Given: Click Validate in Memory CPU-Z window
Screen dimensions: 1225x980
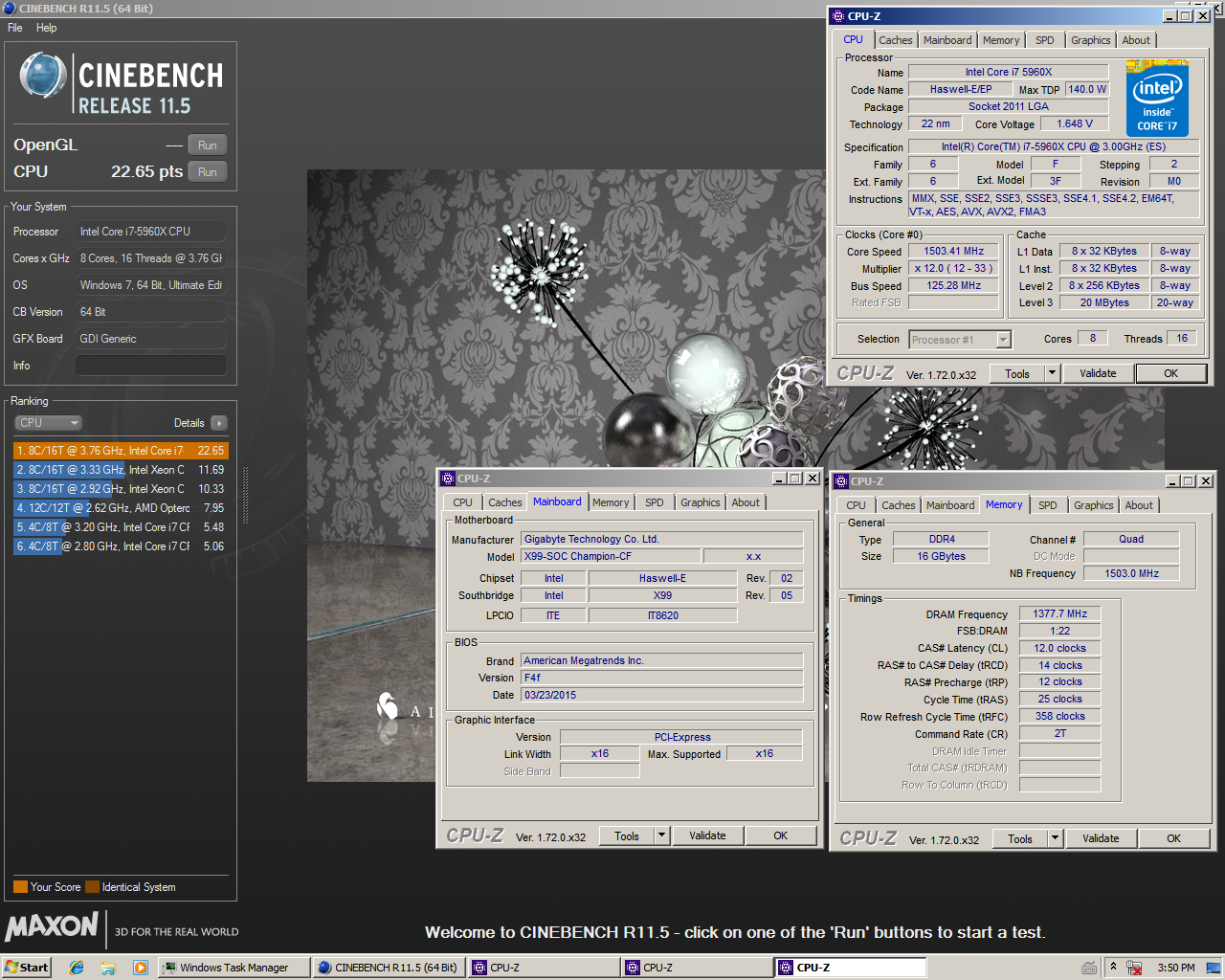Looking at the screenshot, I should click(x=1101, y=838).
